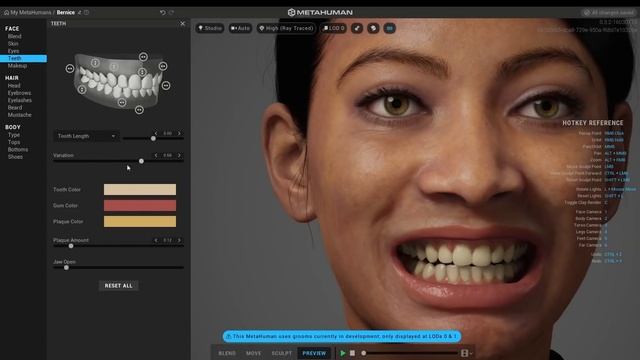Stop the preview animation
Viewport: 640px width, 360px height.
pos(352,353)
